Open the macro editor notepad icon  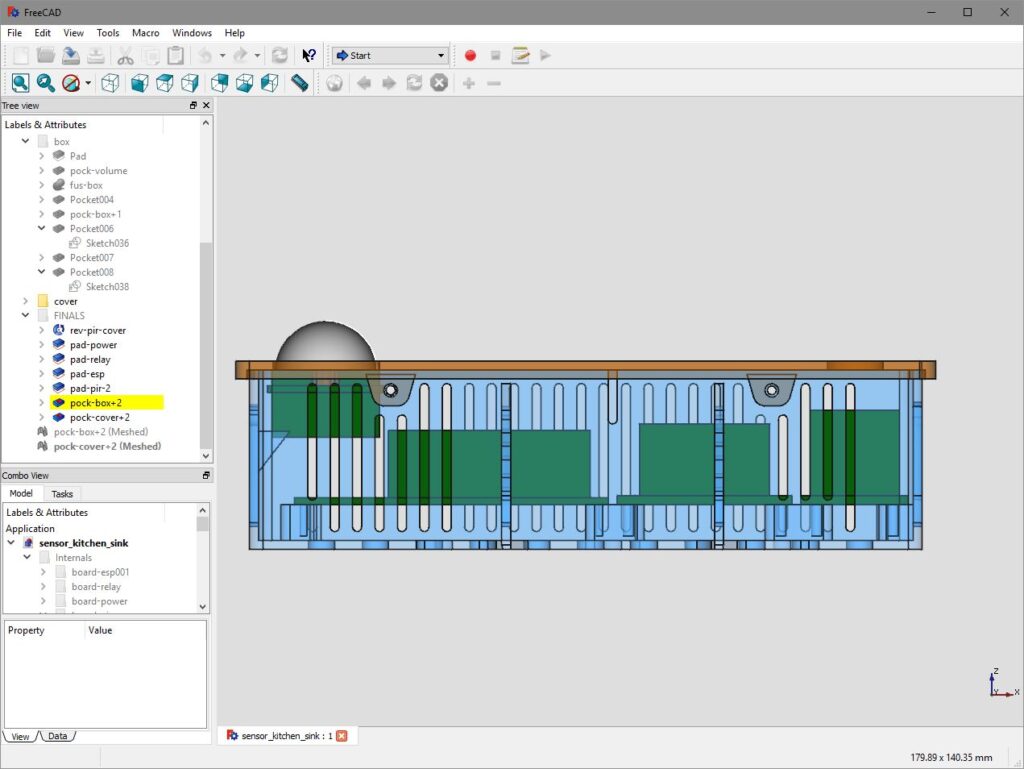click(x=520, y=55)
